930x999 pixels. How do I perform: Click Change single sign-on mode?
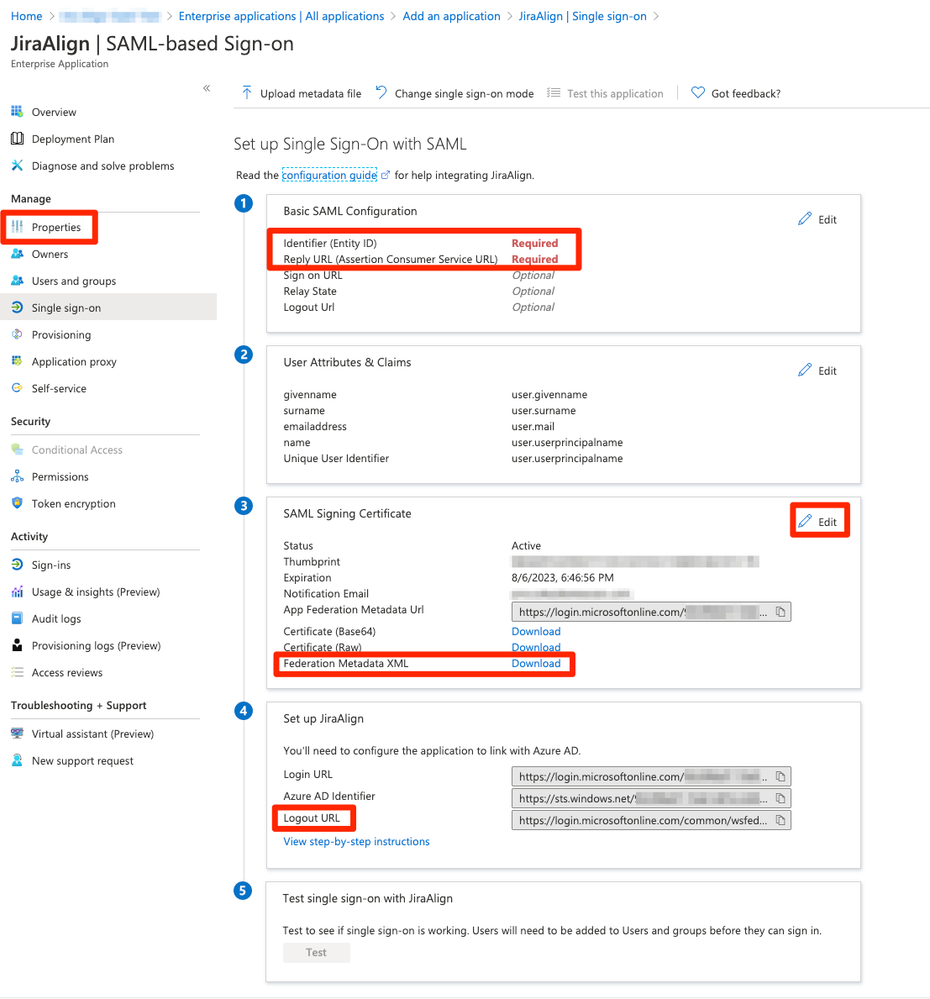454,93
